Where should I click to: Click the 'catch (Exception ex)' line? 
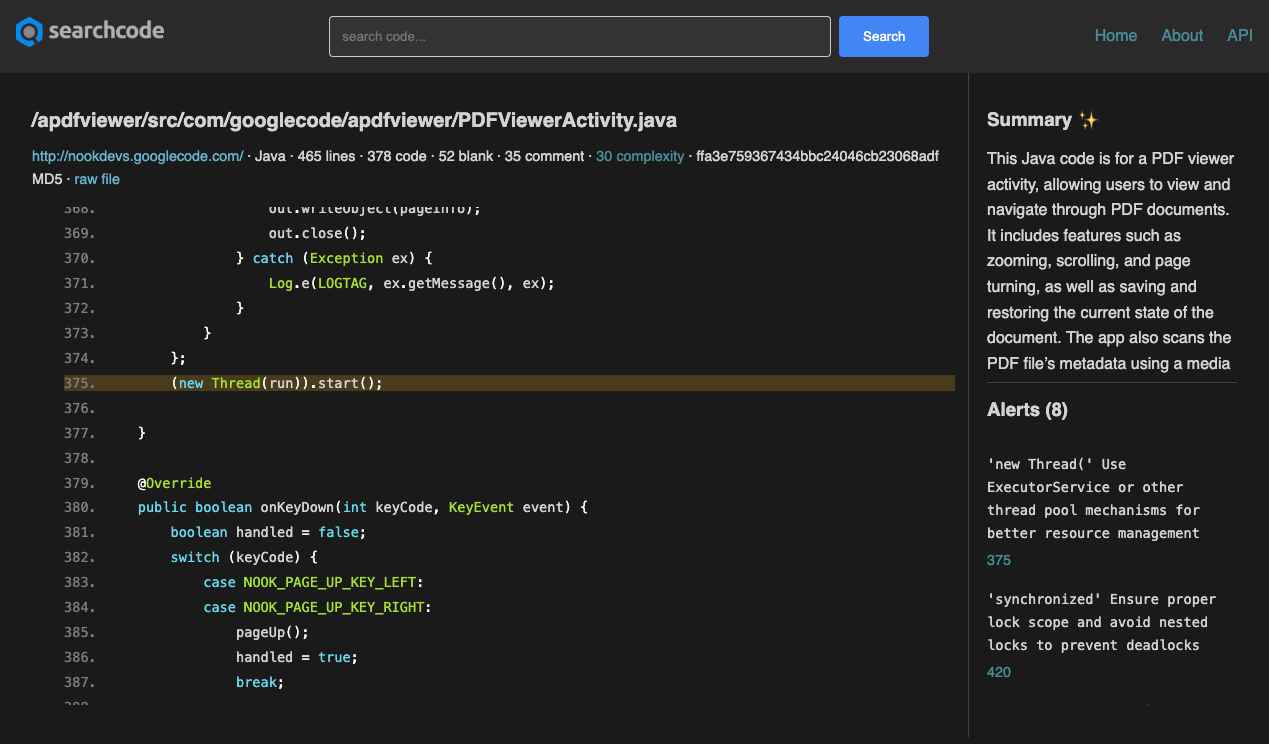pos(334,258)
